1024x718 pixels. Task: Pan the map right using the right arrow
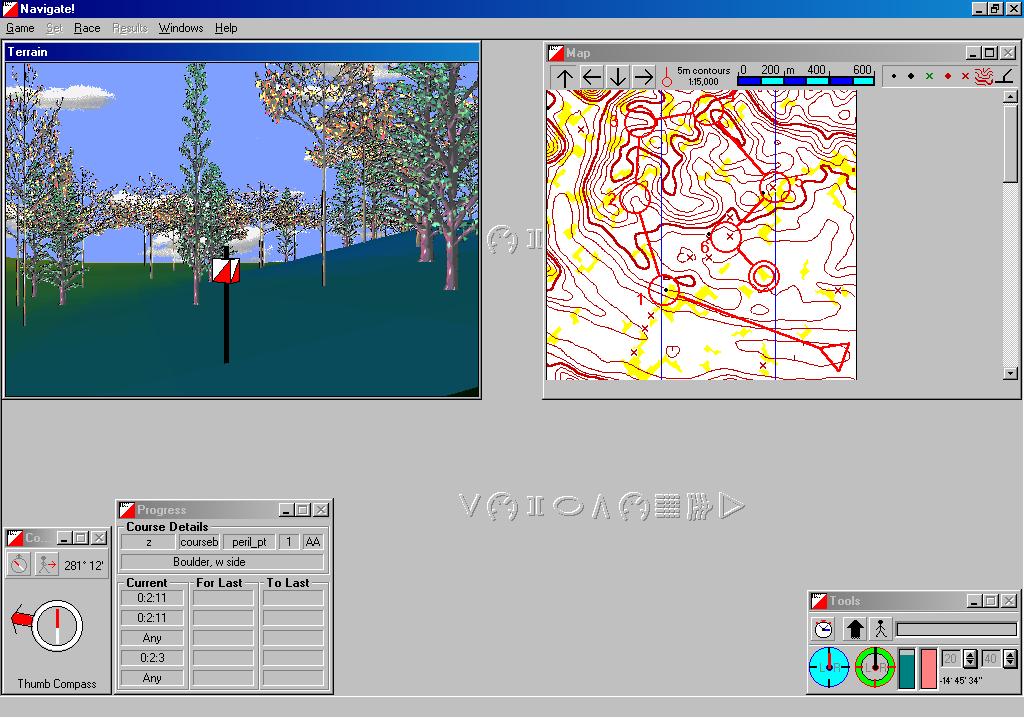pyautogui.click(x=643, y=77)
